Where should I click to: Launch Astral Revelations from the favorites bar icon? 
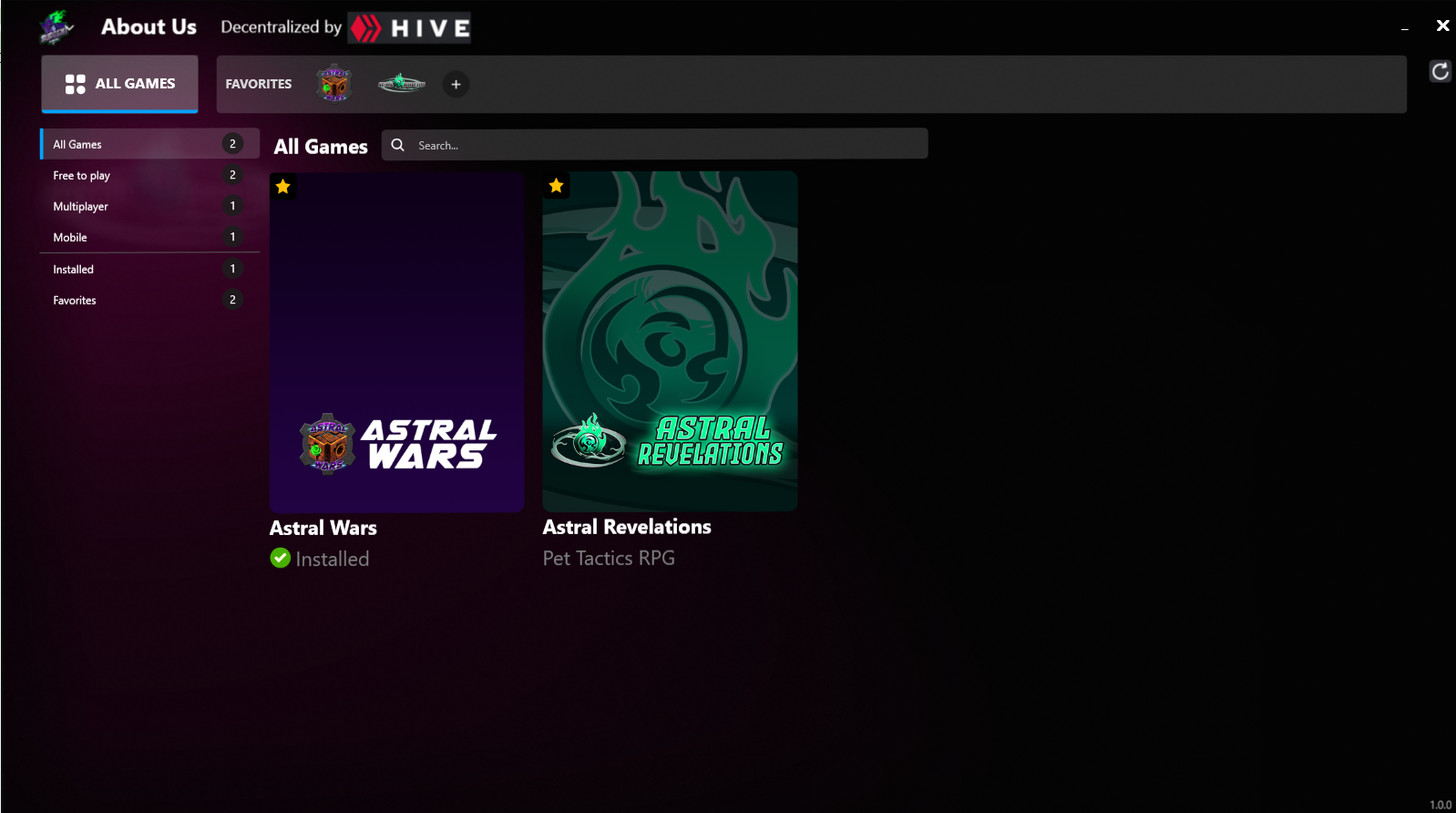tap(402, 84)
